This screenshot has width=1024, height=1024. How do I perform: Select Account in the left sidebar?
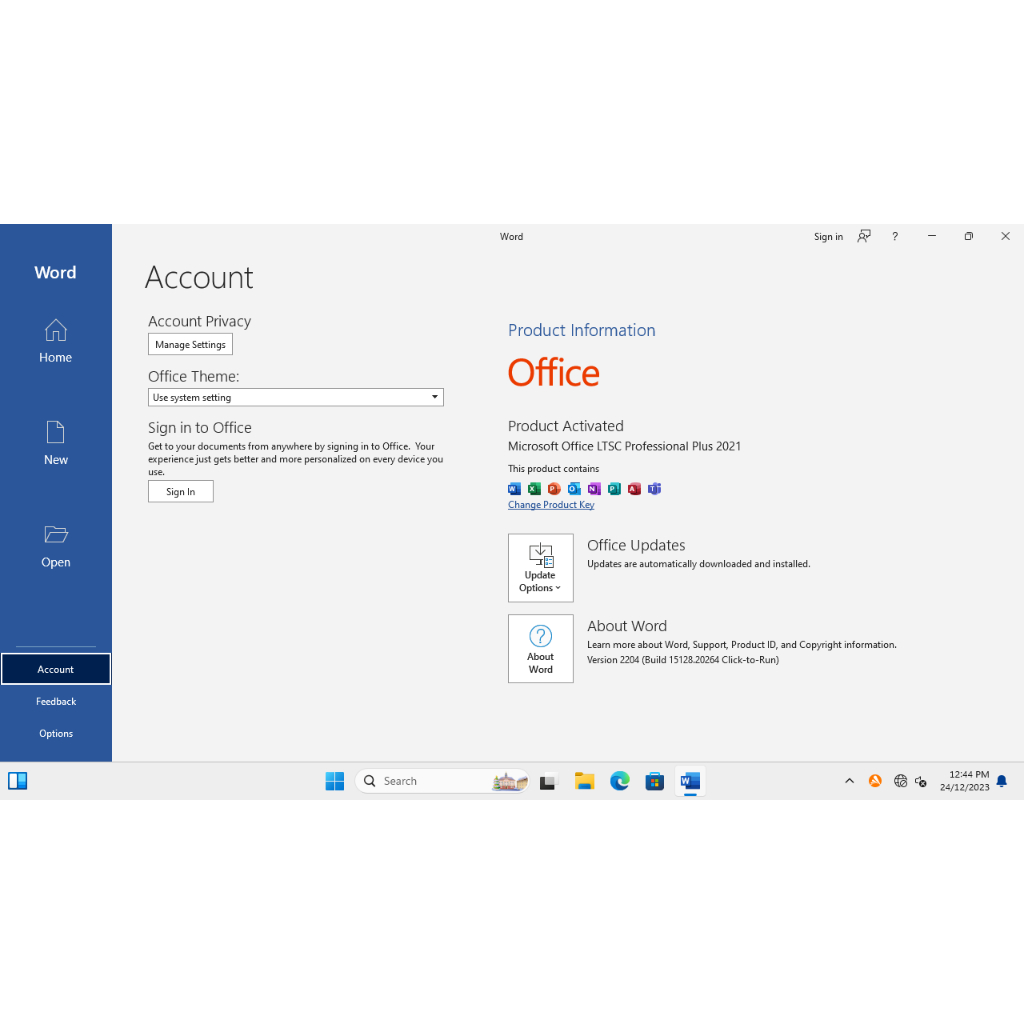(x=56, y=669)
